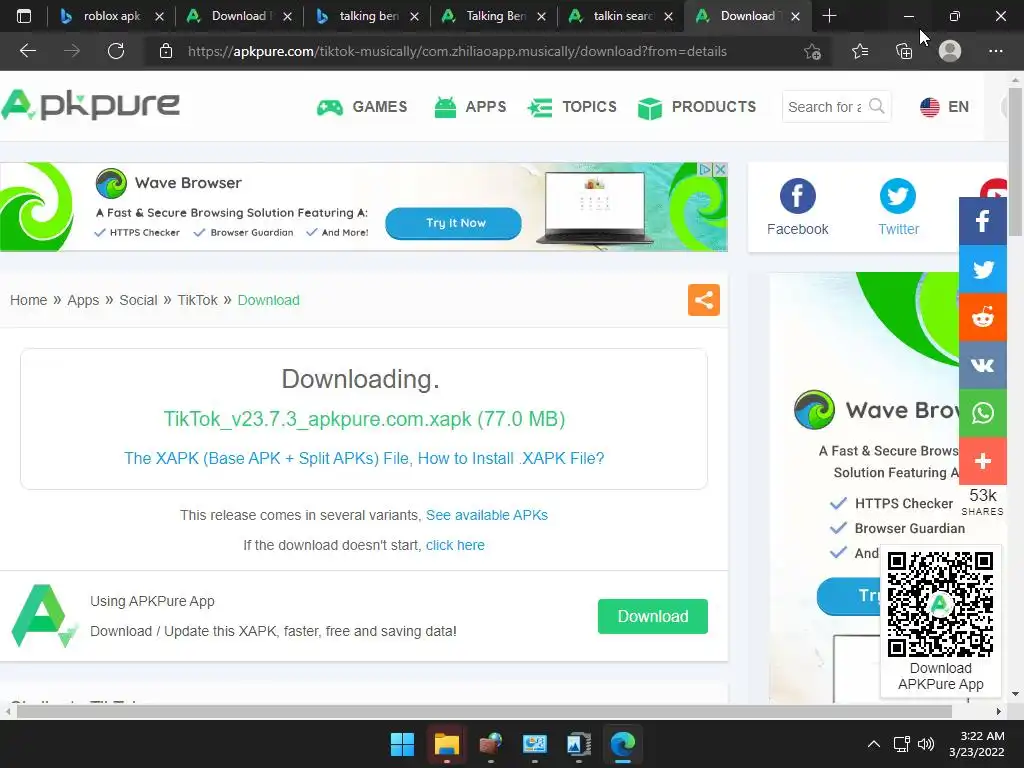Open Edge settings and more menu
The height and width of the screenshot is (768, 1024).
(x=996, y=51)
